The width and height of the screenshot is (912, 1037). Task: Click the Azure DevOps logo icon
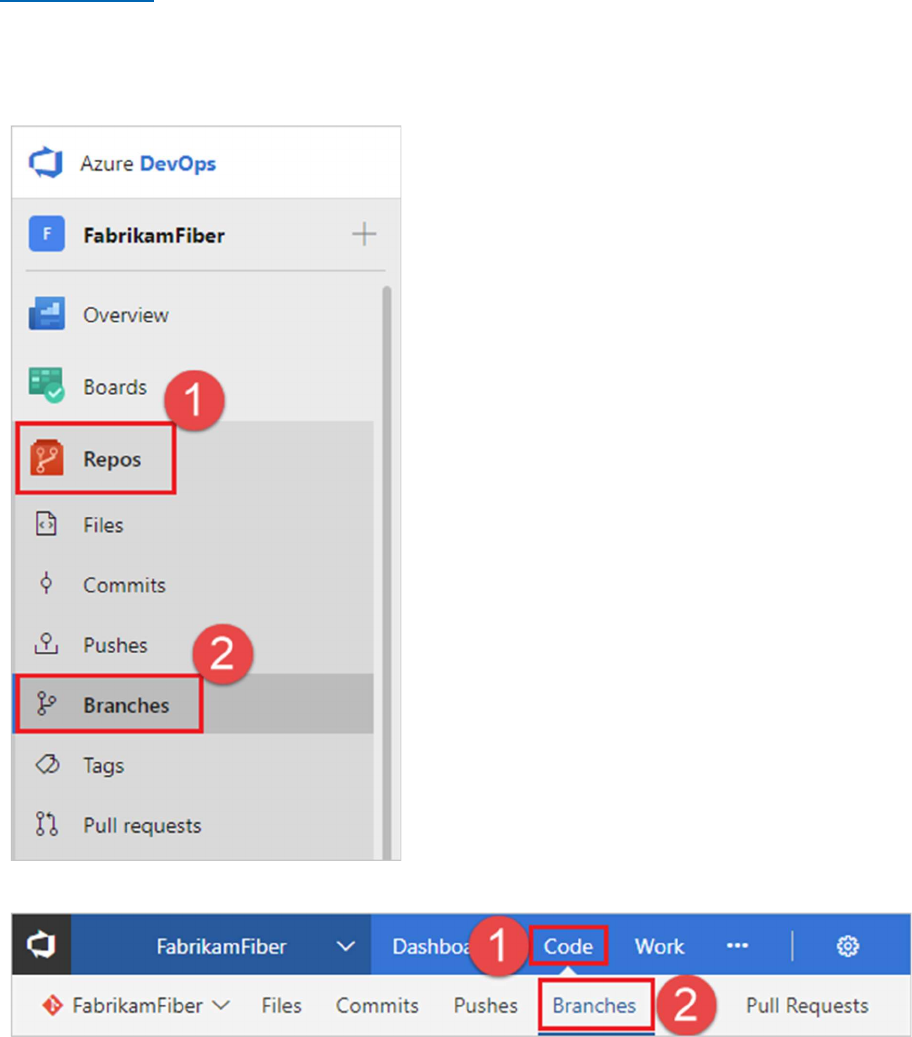coord(46,163)
